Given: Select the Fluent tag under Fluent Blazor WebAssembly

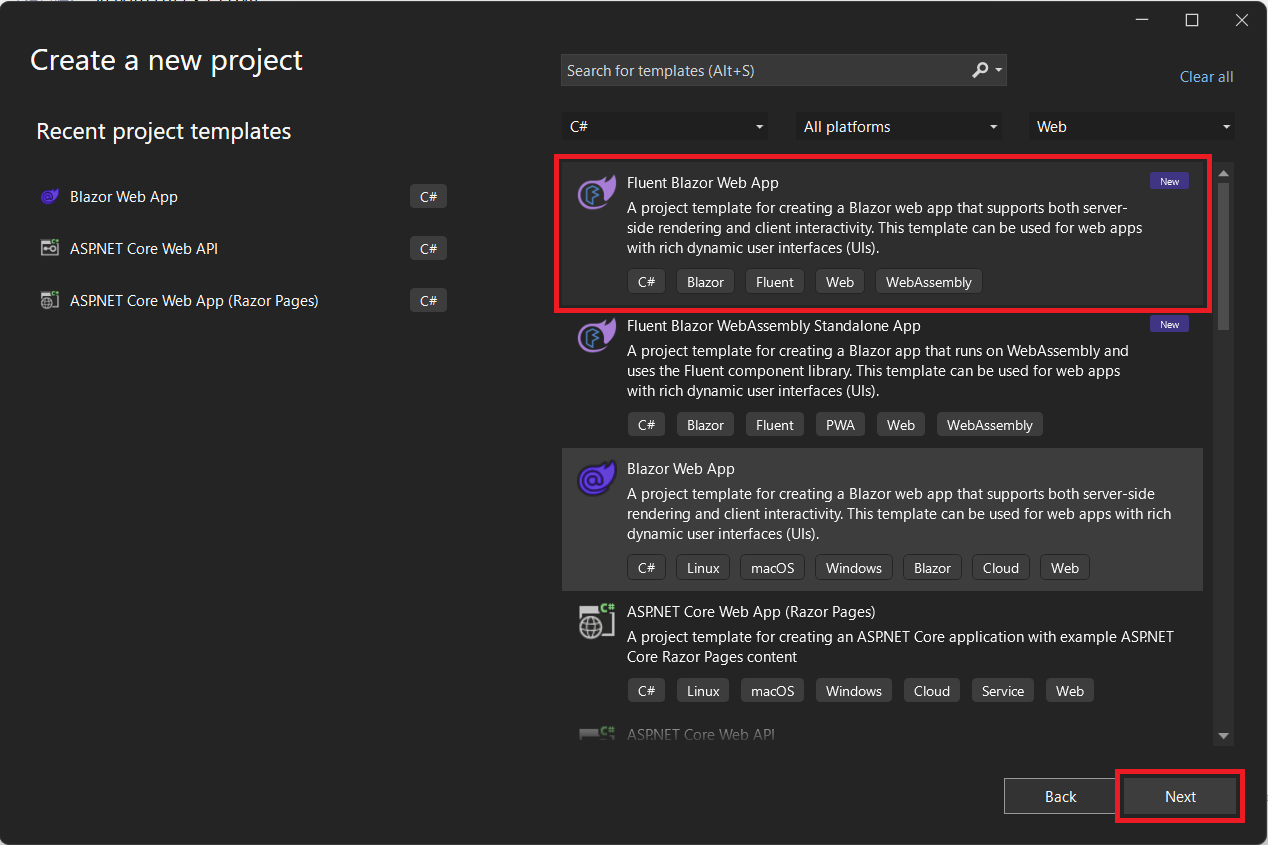Looking at the screenshot, I should click(x=774, y=424).
